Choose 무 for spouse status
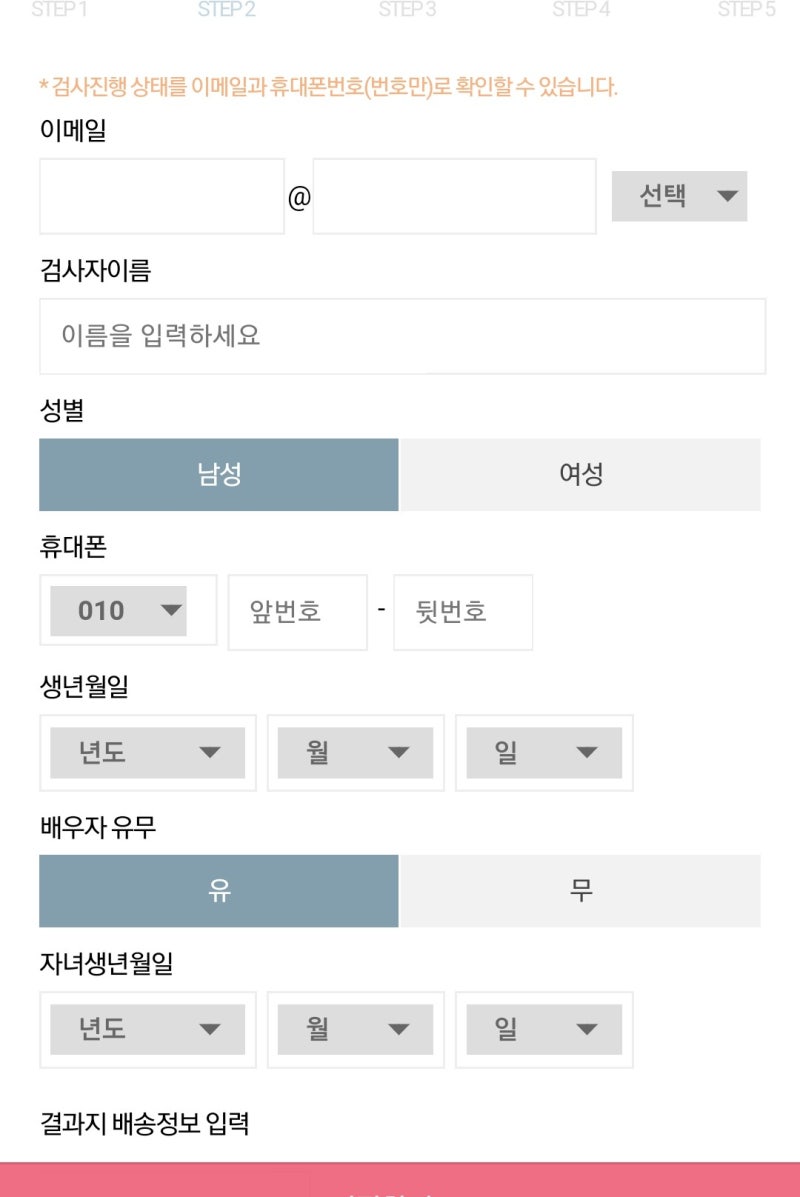The image size is (800, 1197). [x=580, y=890]
